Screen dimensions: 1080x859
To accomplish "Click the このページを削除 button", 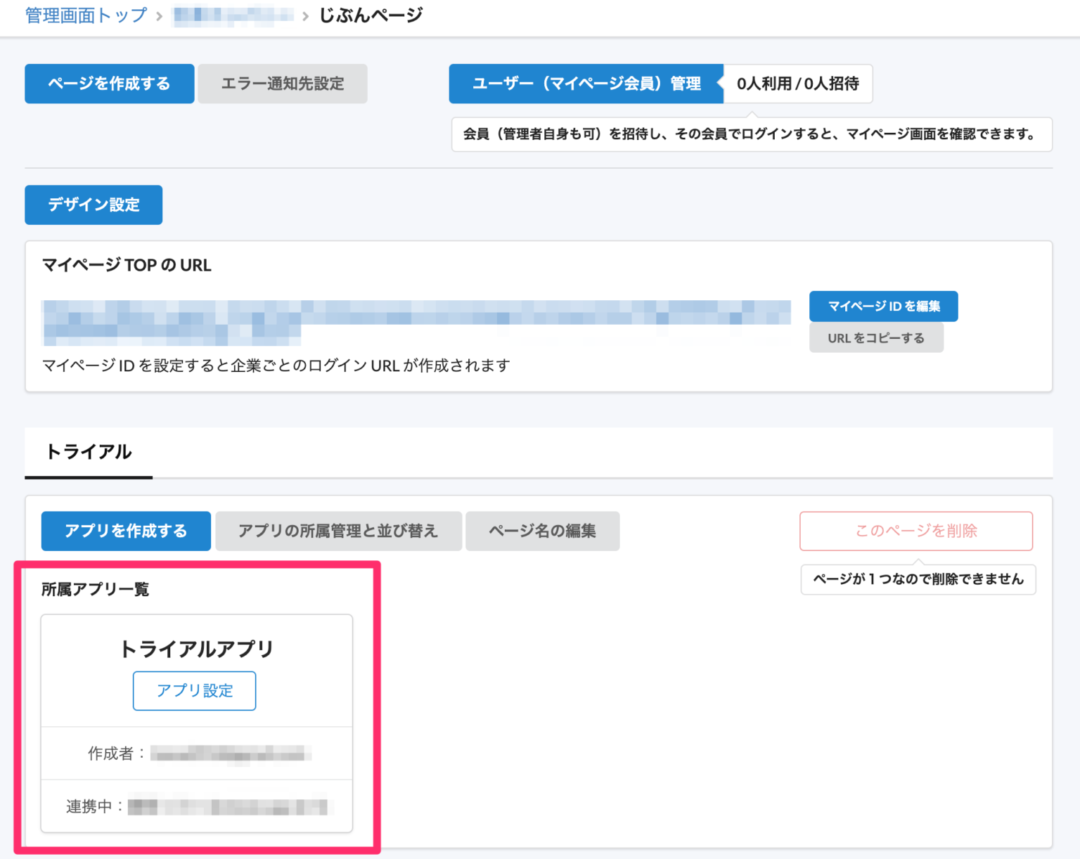I will [x=915, y=531].
